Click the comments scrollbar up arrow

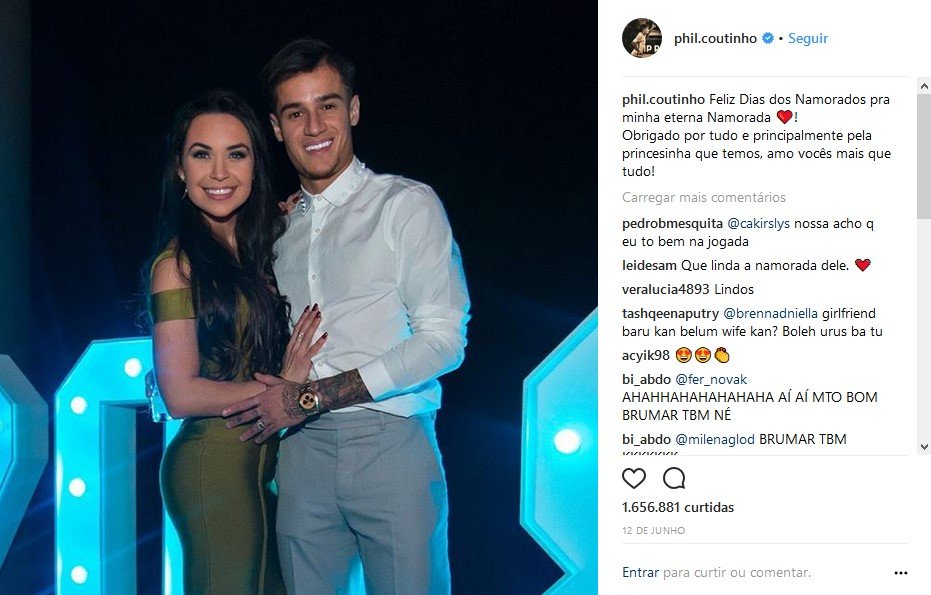pos(924,86)
